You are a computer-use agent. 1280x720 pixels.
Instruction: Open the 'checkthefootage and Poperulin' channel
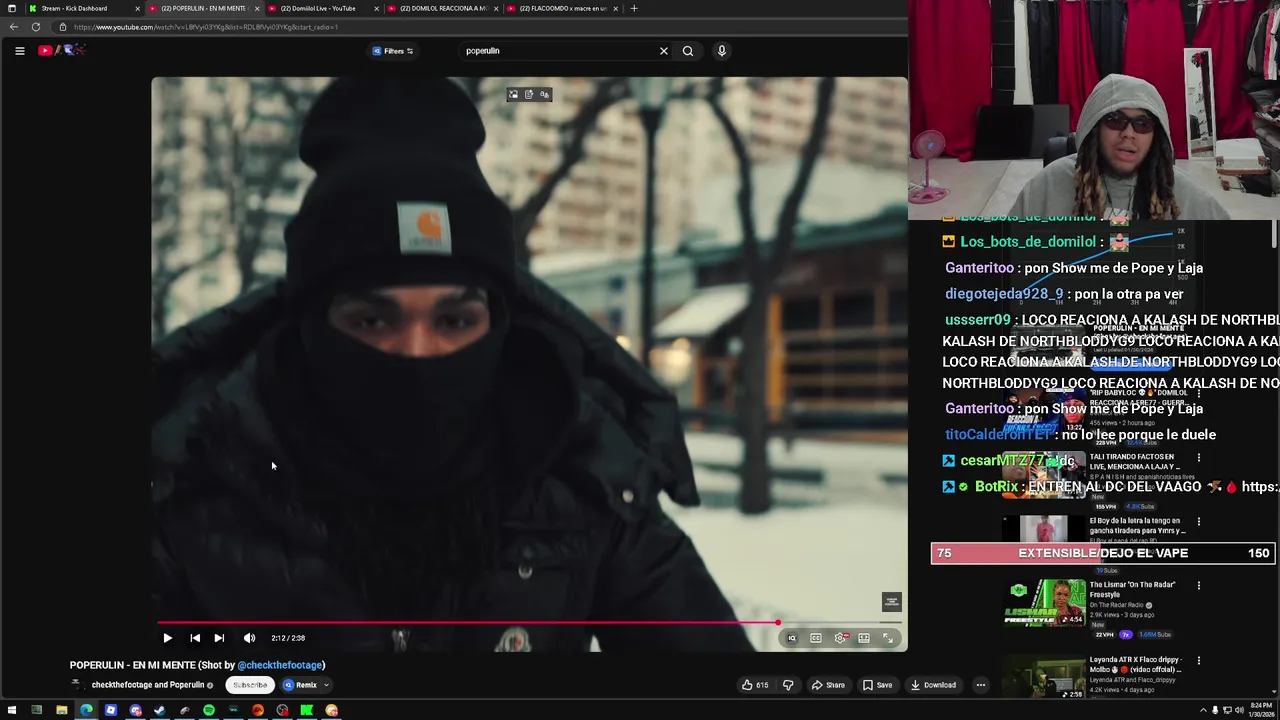coord(148,685)
